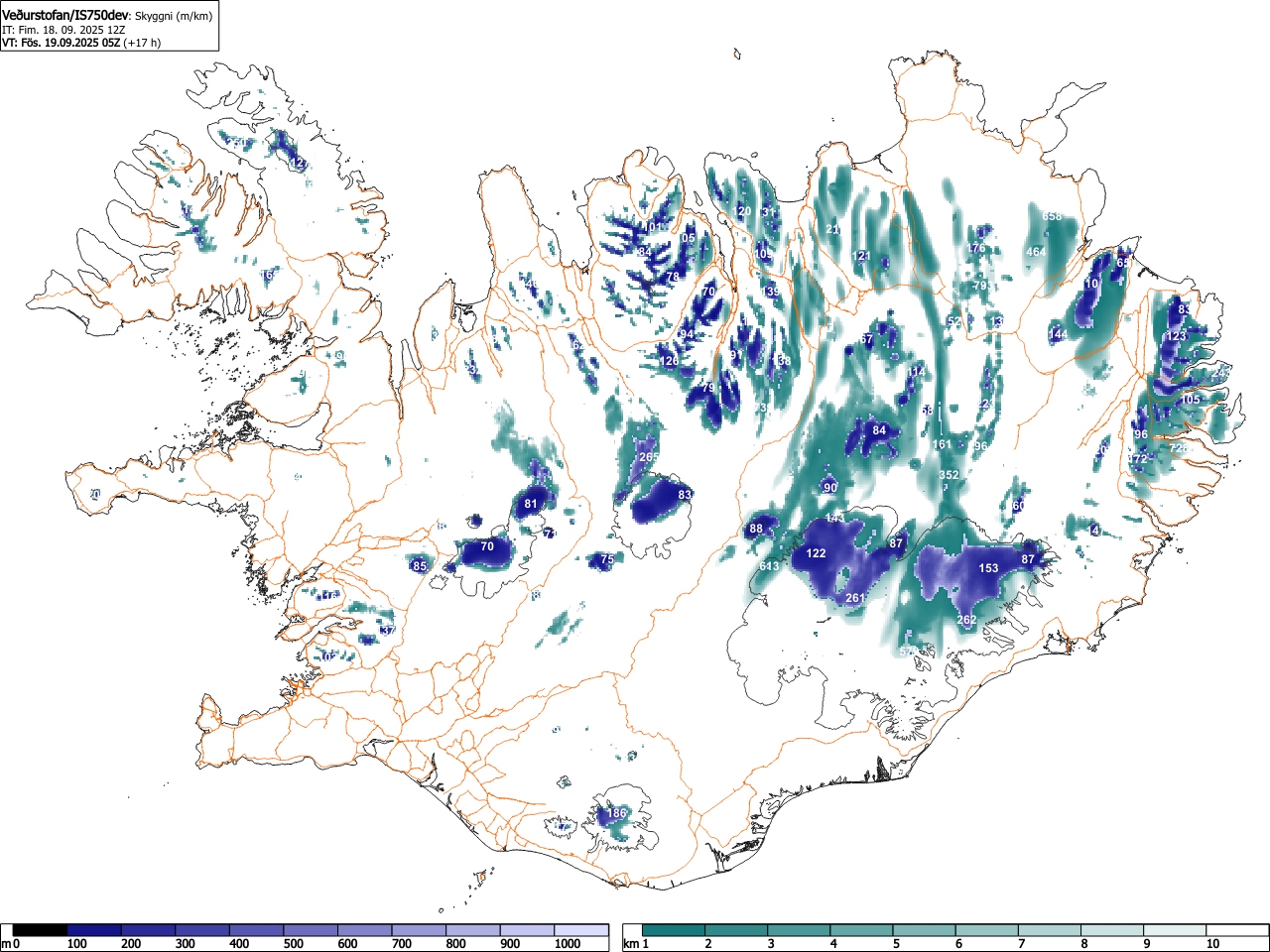Click the m unit label on the legend

pyautogui.click(x=6, y=944)
